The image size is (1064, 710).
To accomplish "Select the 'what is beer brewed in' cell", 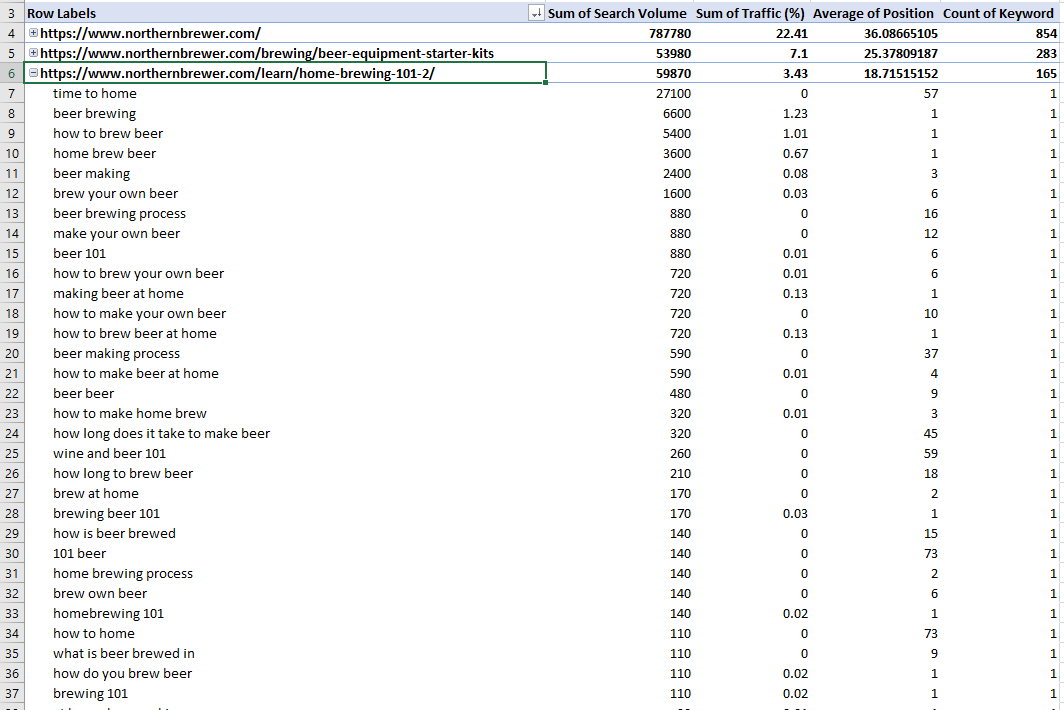I will point(124,653).
